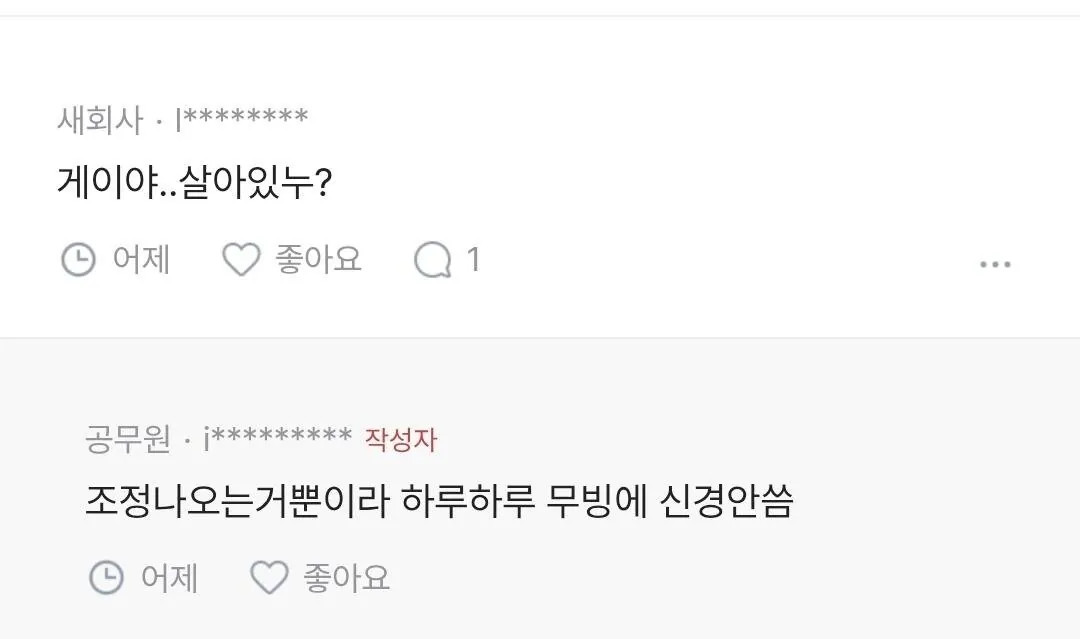Click the clock icon under the 새회사 comment

[78, 261]
